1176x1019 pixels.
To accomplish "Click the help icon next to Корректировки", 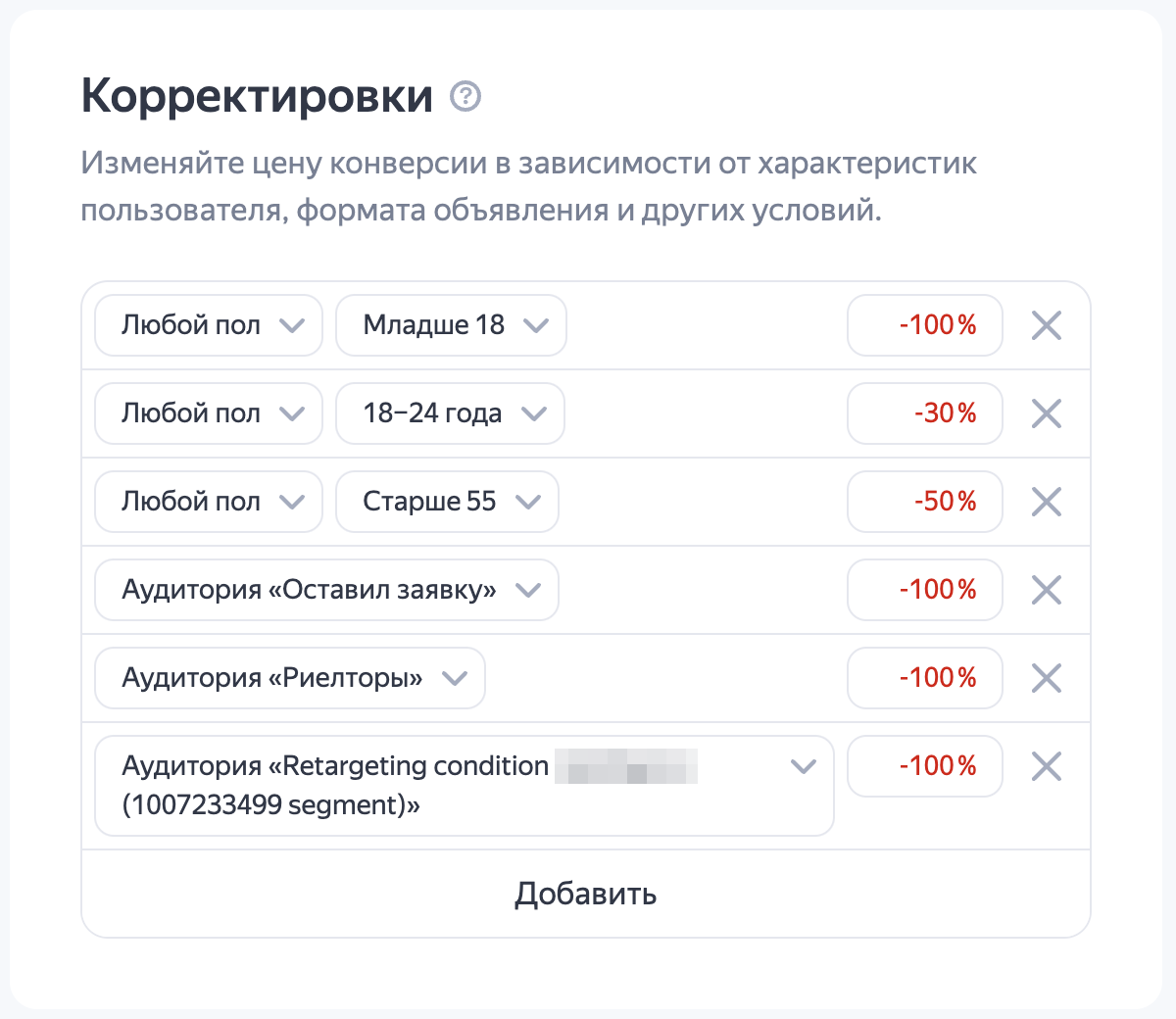I will point(465,97).
